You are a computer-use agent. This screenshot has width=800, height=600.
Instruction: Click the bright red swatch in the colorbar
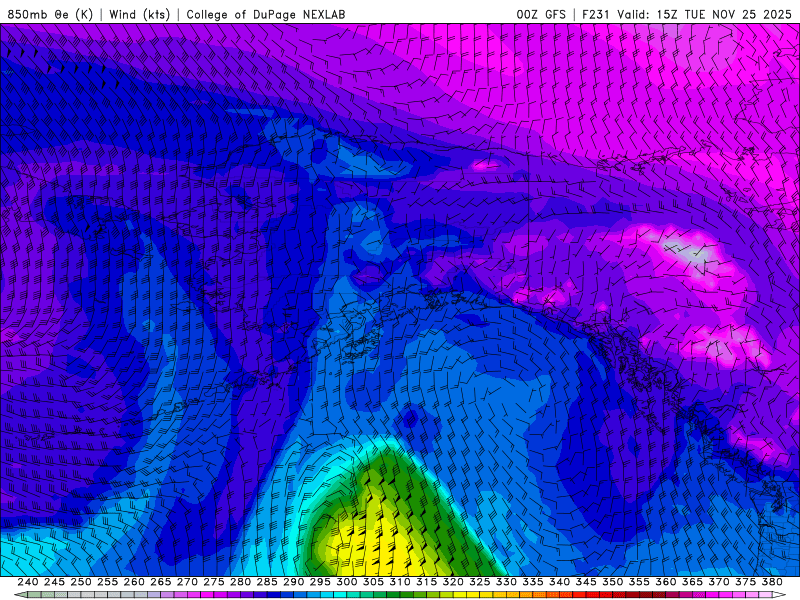[x=580, y=595]
